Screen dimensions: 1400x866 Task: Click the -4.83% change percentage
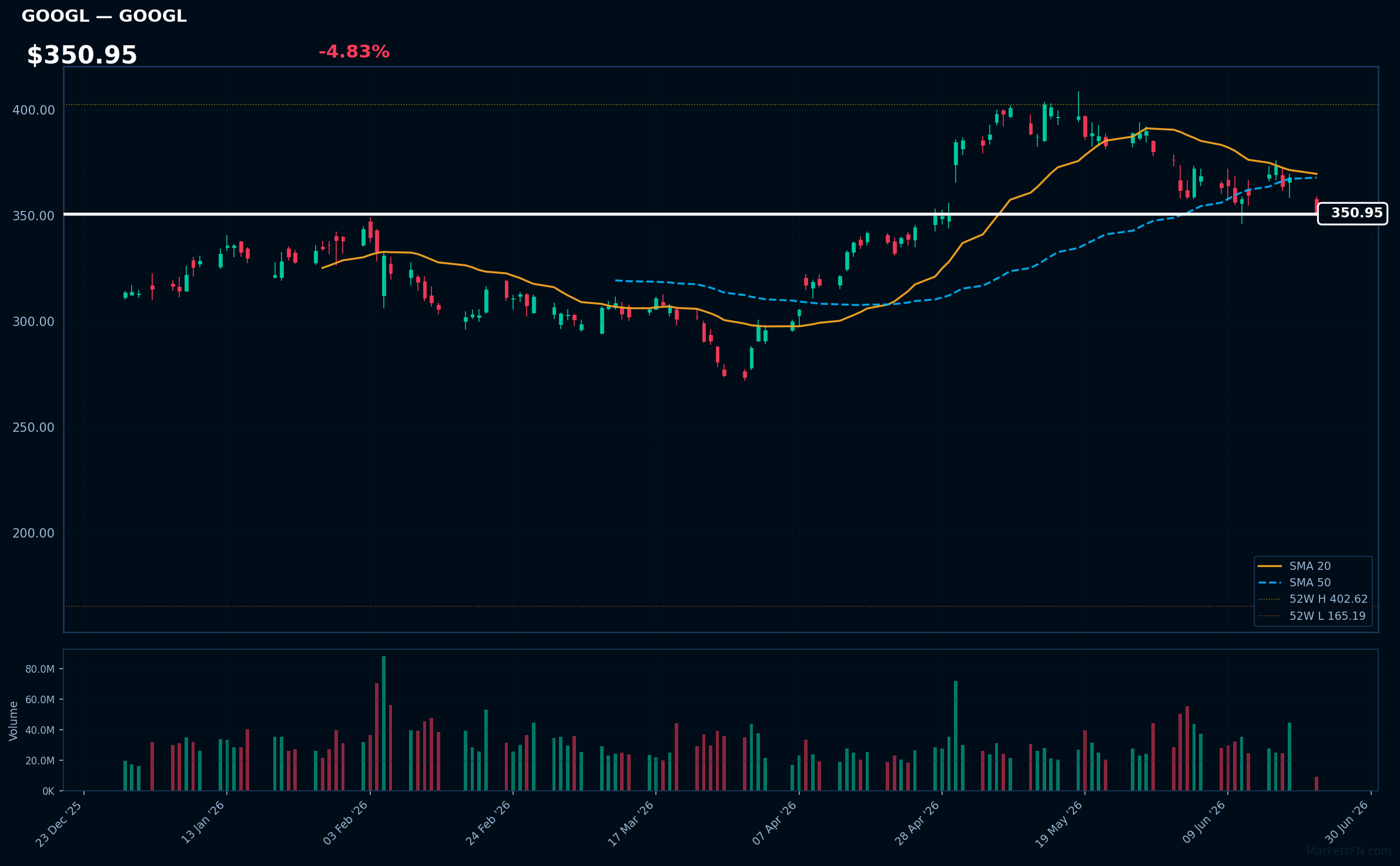(354, 52)
